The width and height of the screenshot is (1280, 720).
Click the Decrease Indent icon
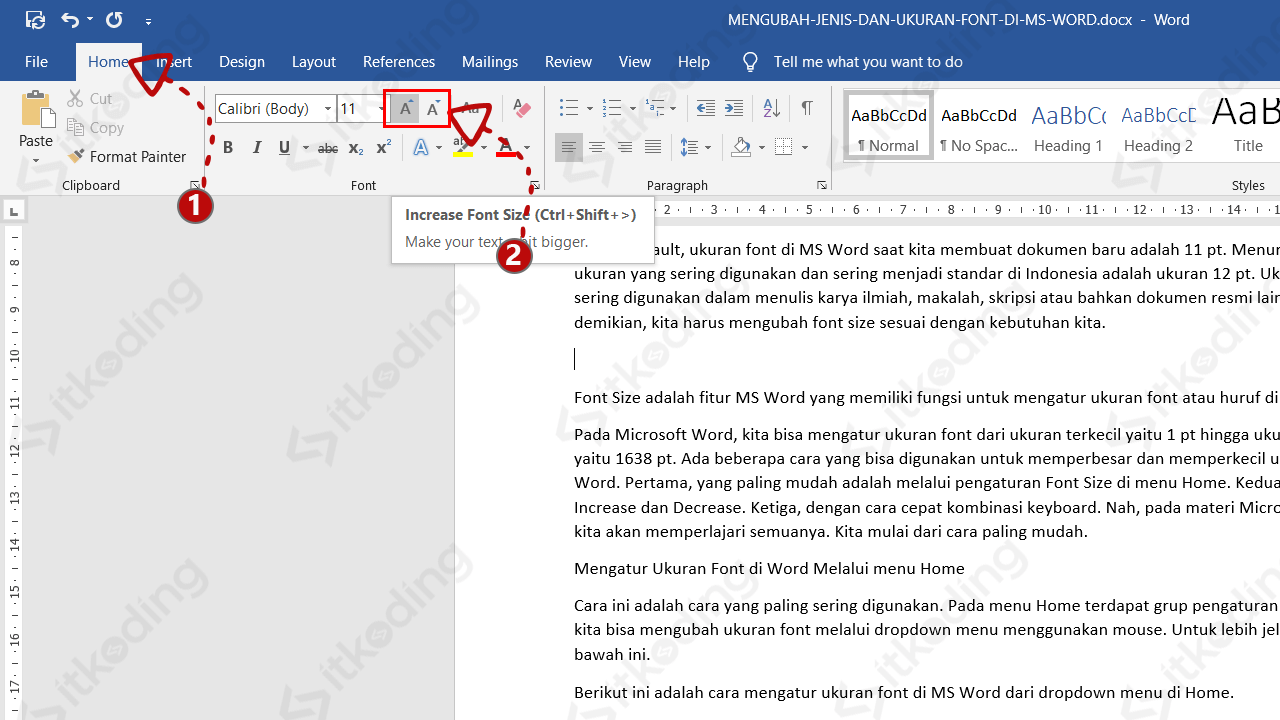[705, 108]
